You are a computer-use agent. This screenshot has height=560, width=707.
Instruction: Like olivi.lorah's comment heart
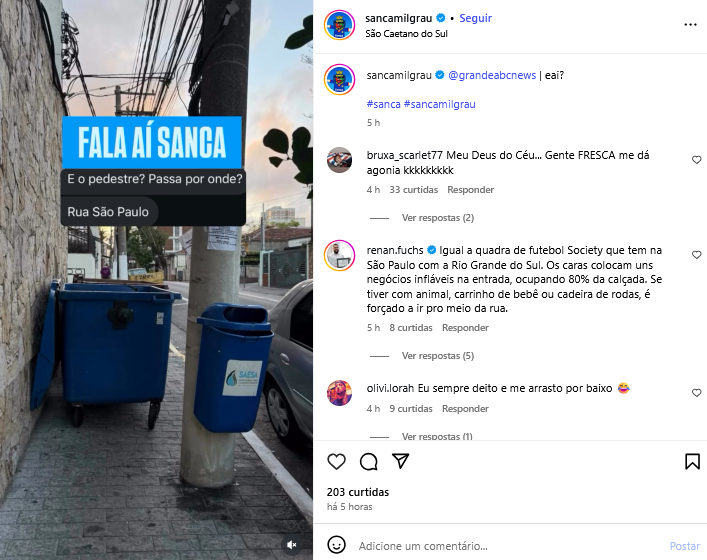point(697,393)
